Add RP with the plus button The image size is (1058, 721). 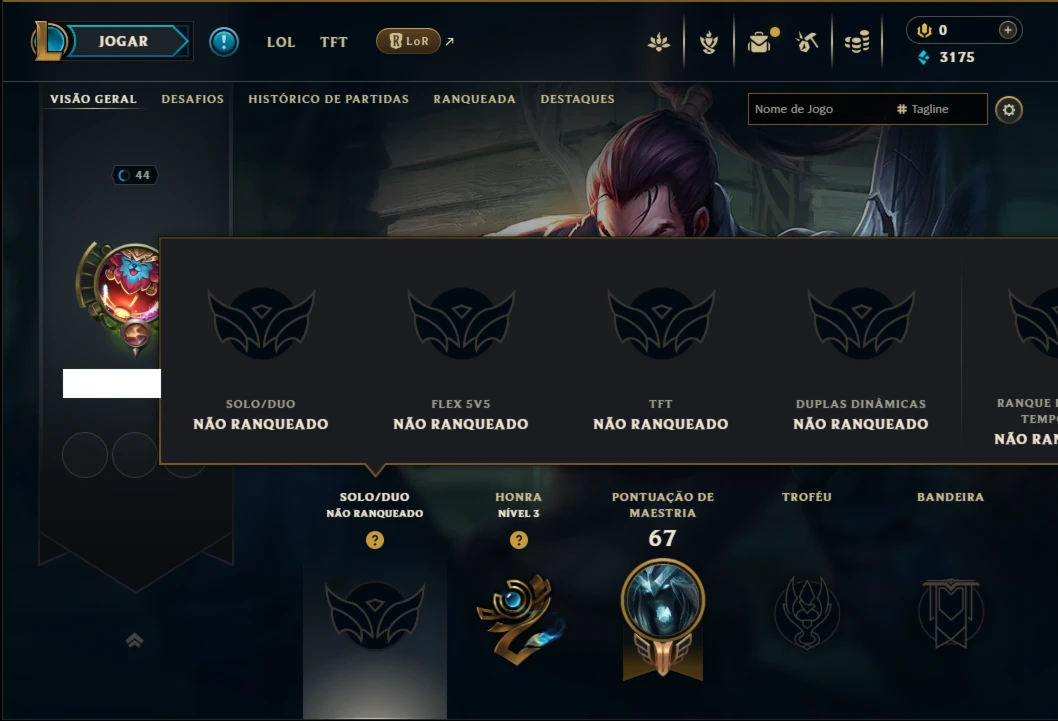pyautogui.click(x=1007, y=30)
